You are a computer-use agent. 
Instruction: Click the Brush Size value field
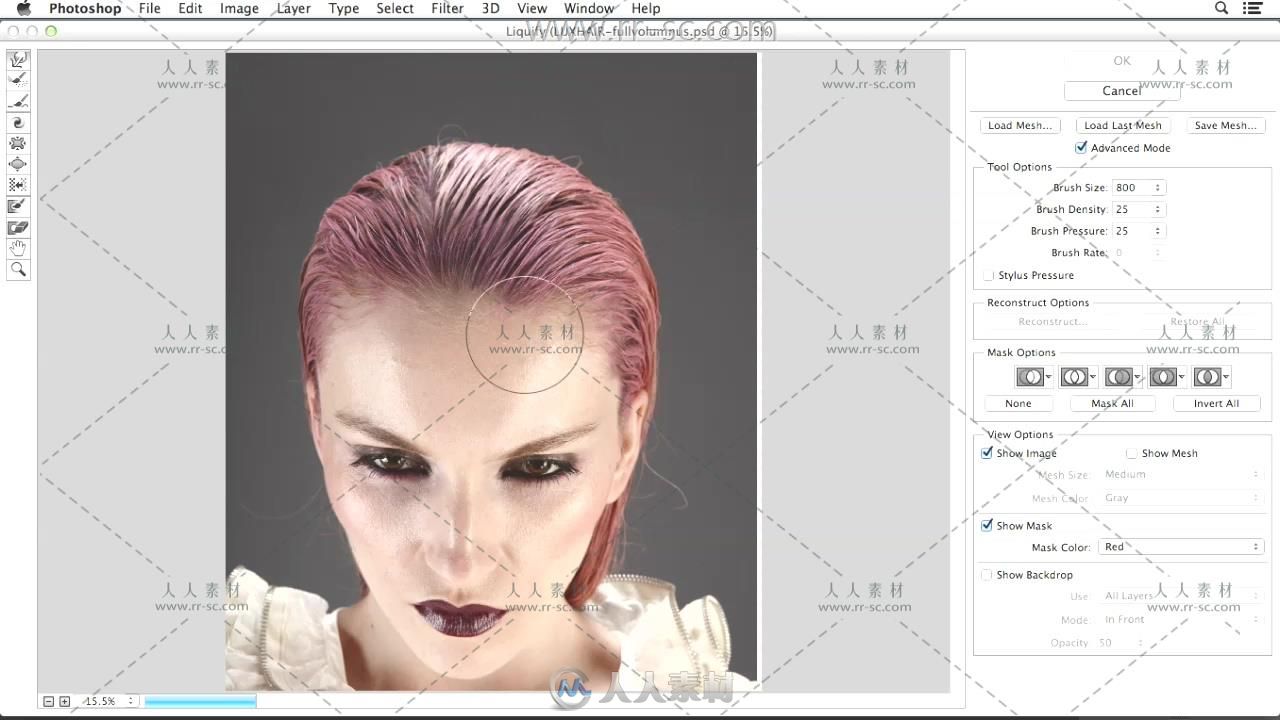[1133, 188]
